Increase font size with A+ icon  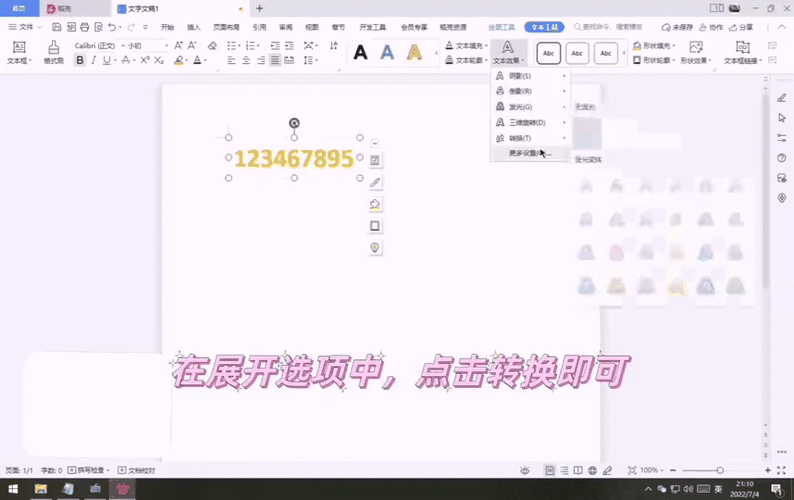(178, 46)
